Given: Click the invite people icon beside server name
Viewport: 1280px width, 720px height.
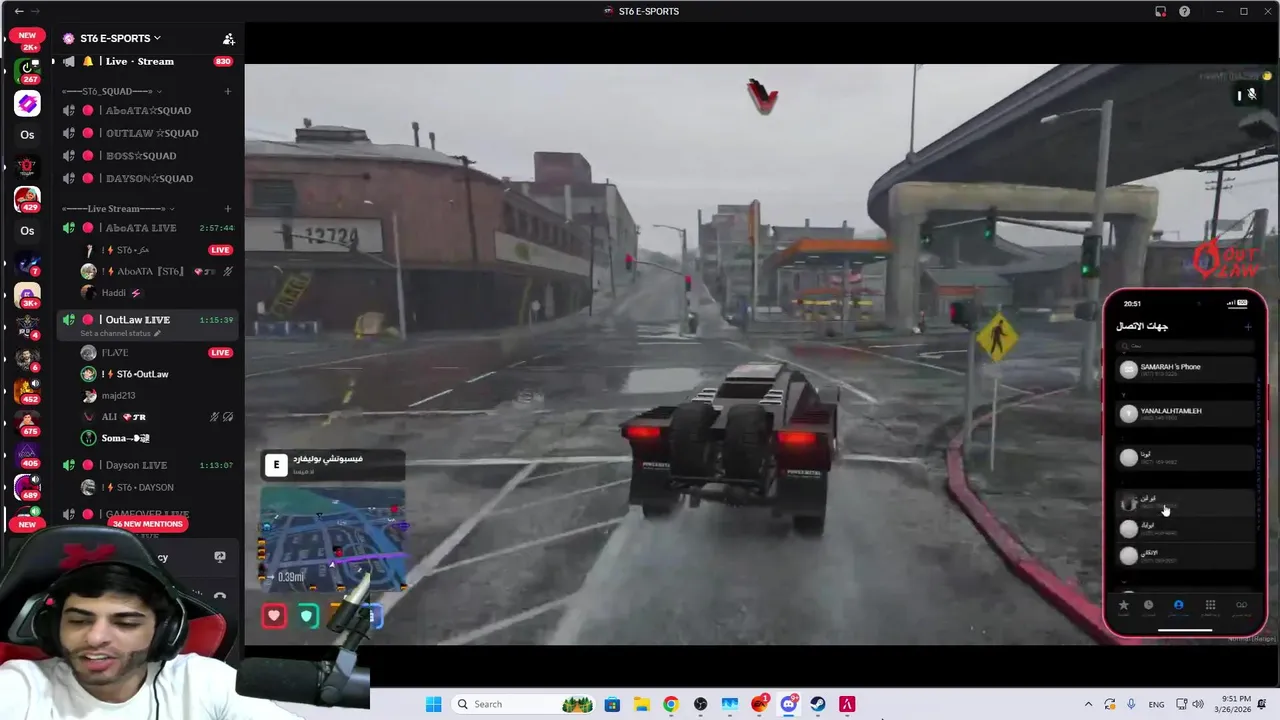Looking at the screenshot, I should (x=228, y=39).
